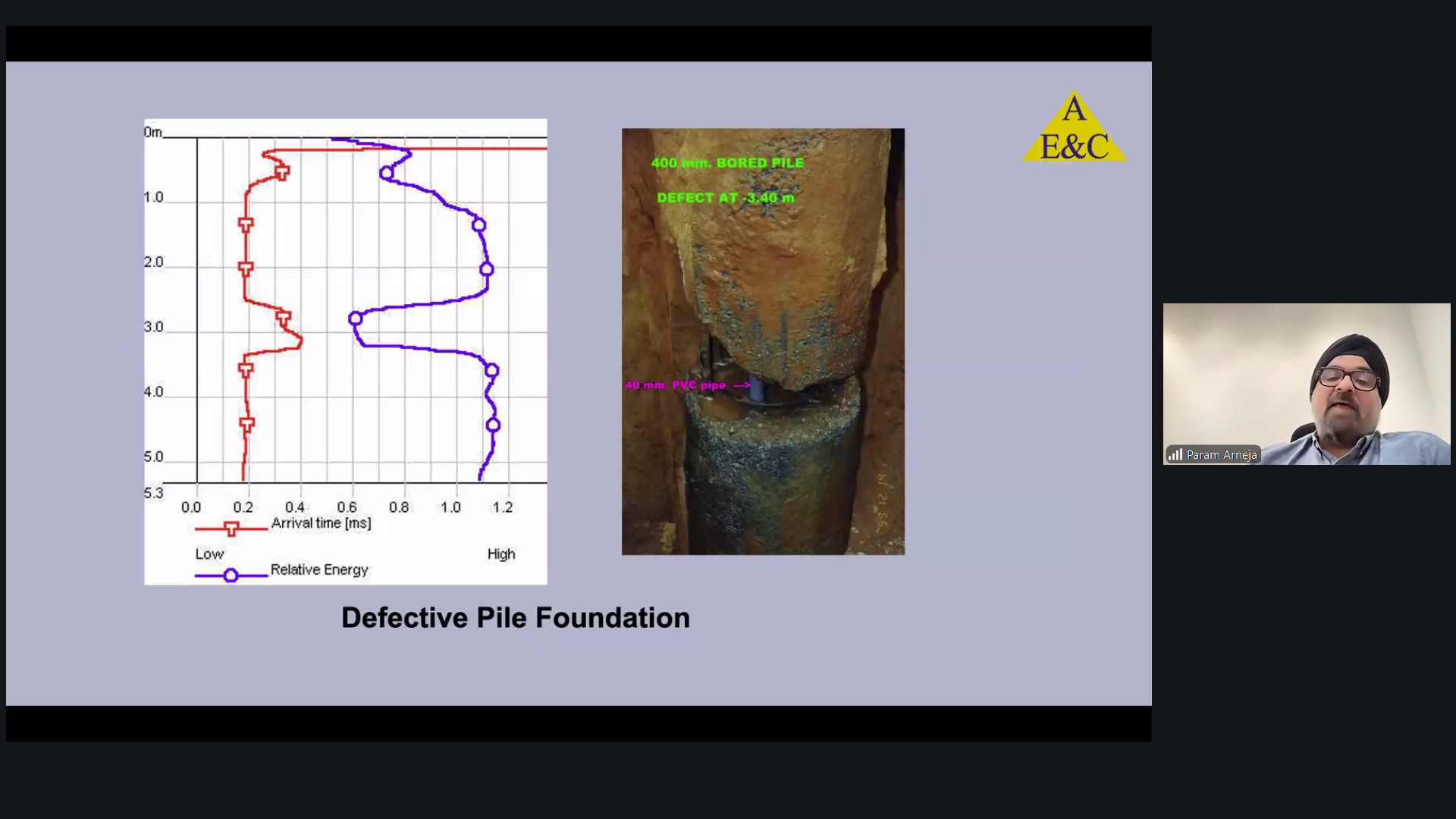The width and height of the screenshot is (1456, 819).
Task: Click the Param Arneja name label
Action: click(x=1221, y=455)
